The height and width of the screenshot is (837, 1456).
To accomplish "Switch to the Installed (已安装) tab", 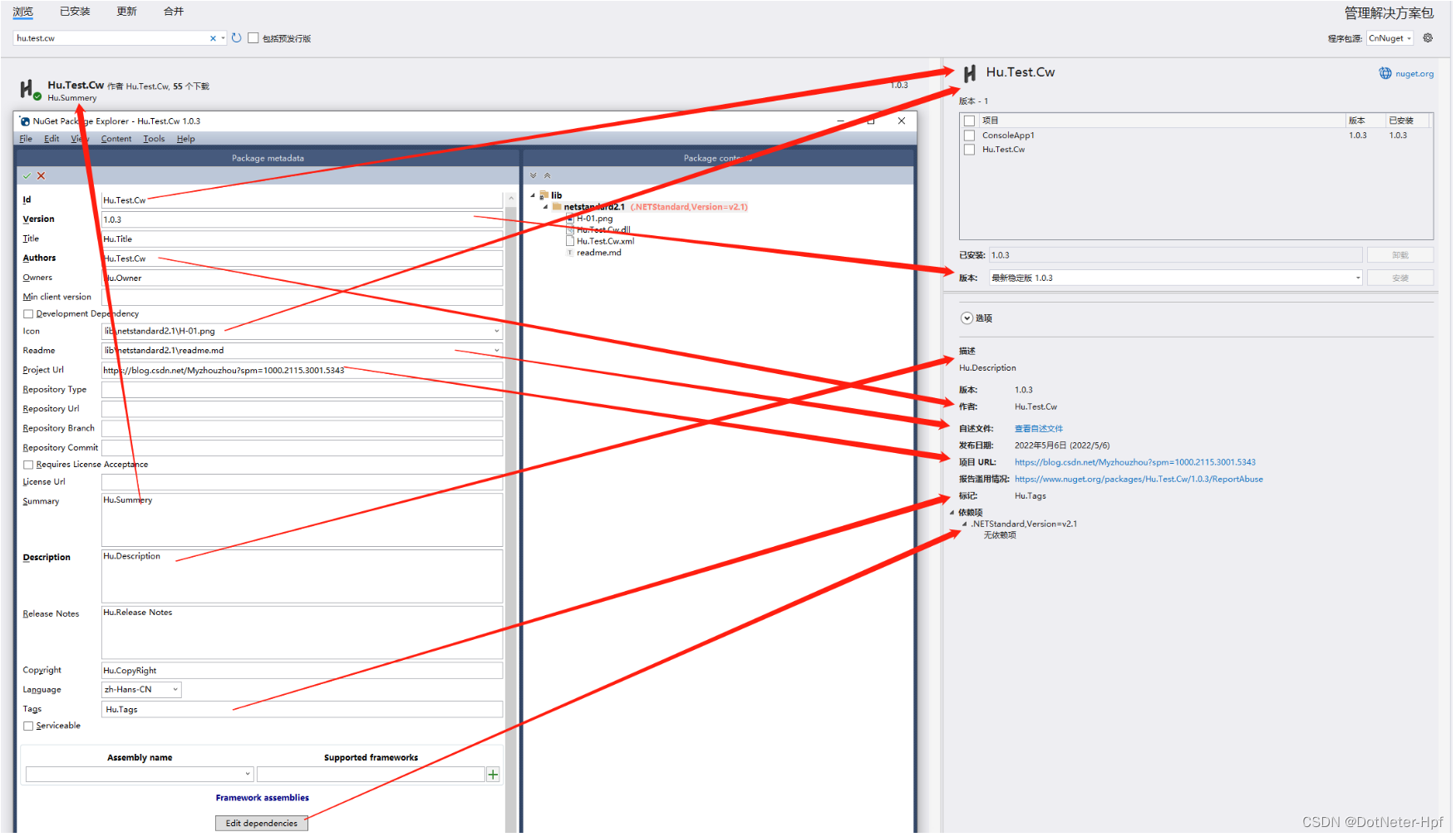I will (x=76, y=12).
